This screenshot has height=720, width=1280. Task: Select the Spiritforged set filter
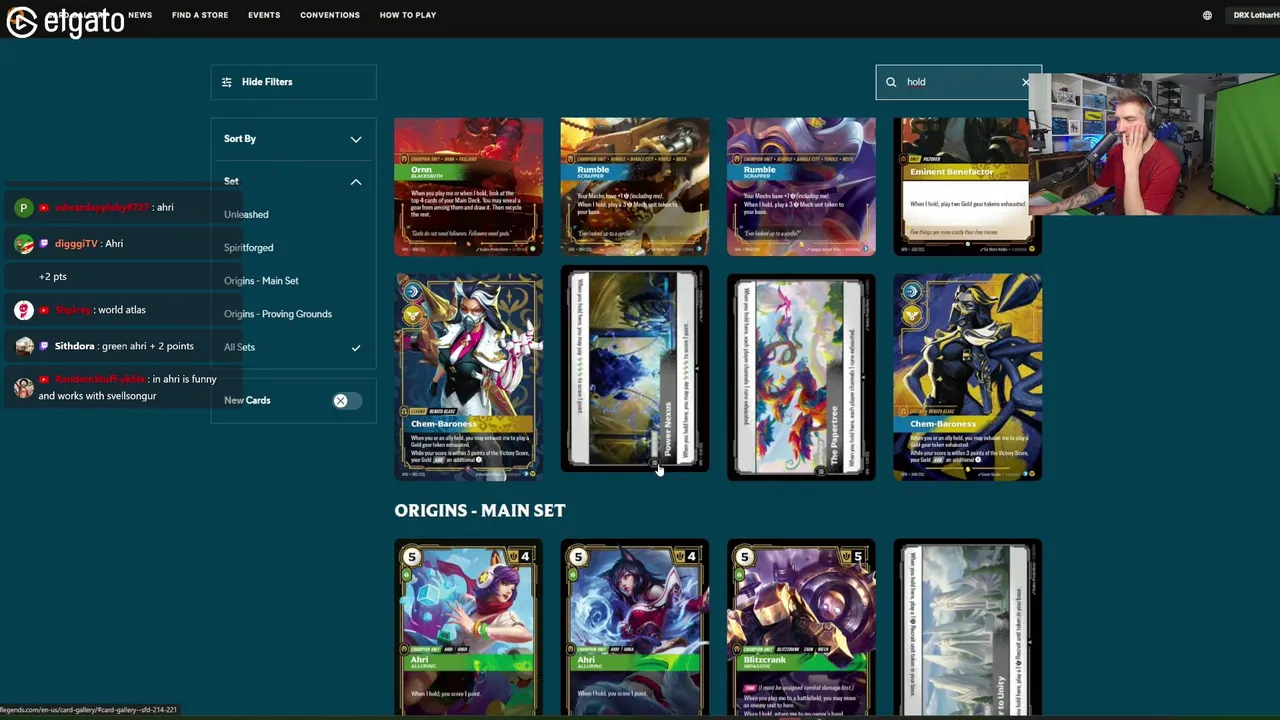tap(248, 247)
